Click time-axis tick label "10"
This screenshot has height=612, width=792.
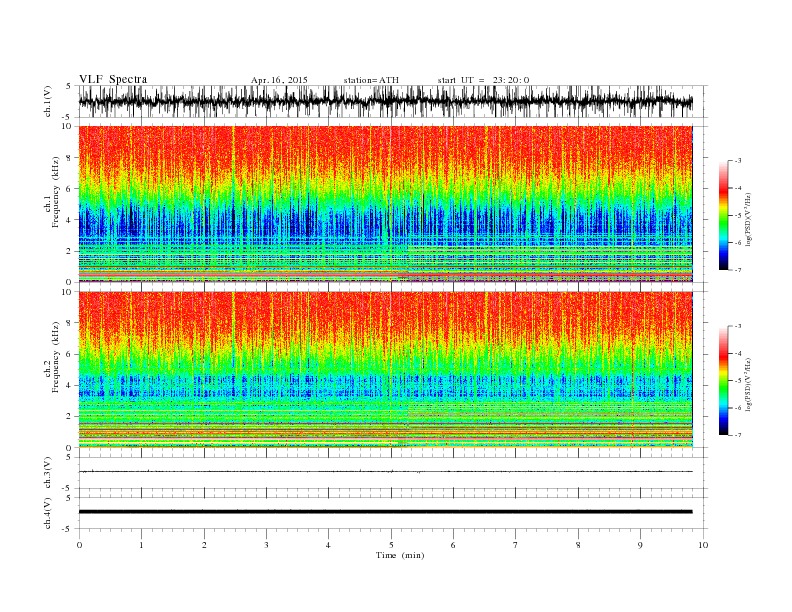(x=703, y=545)
